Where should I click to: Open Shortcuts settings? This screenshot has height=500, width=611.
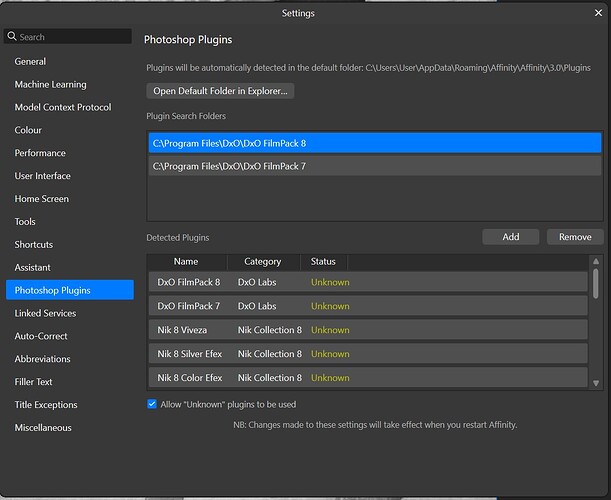[x=34, y=245]
